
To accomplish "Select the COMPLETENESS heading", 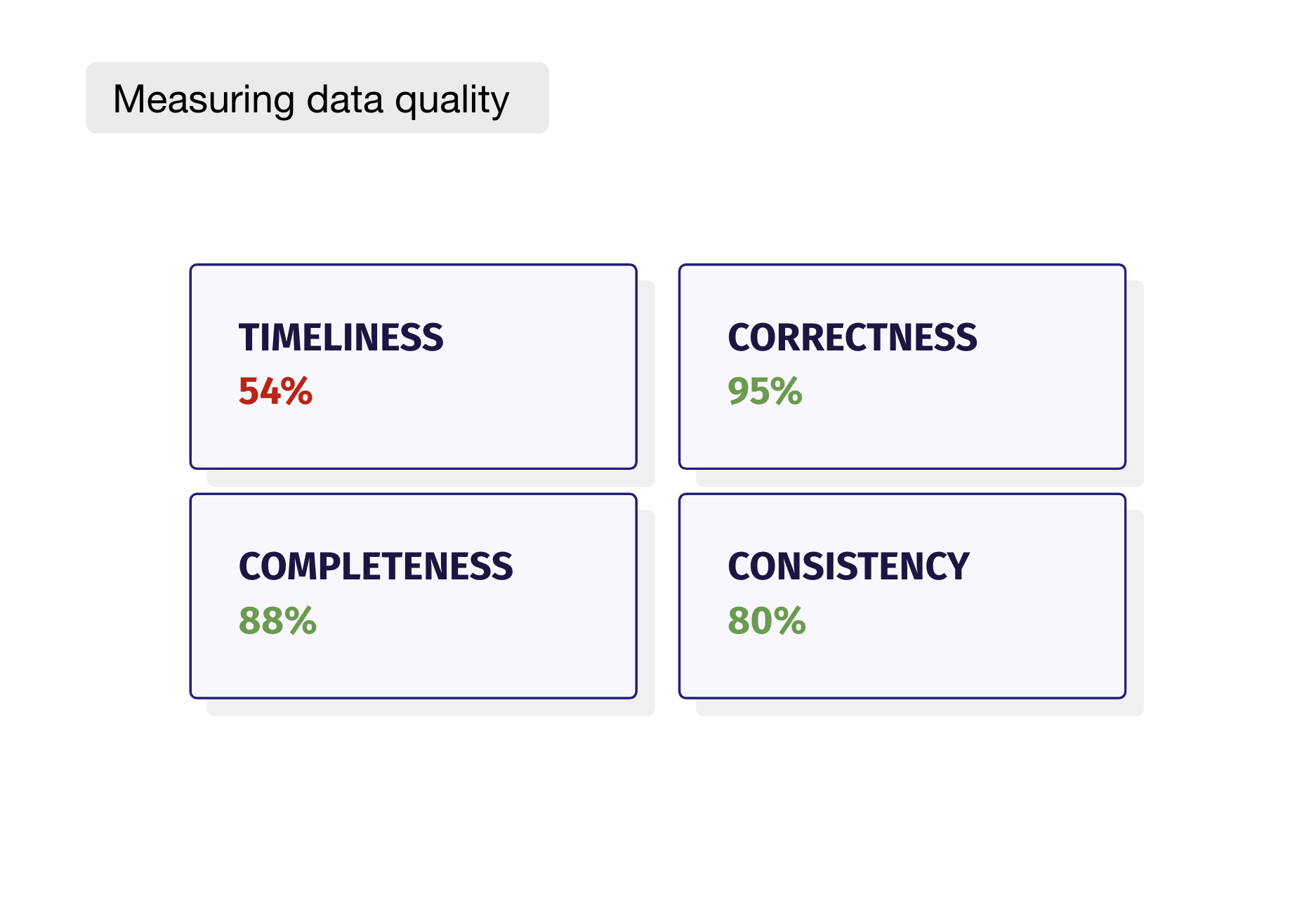I will [x=376, y=567].
